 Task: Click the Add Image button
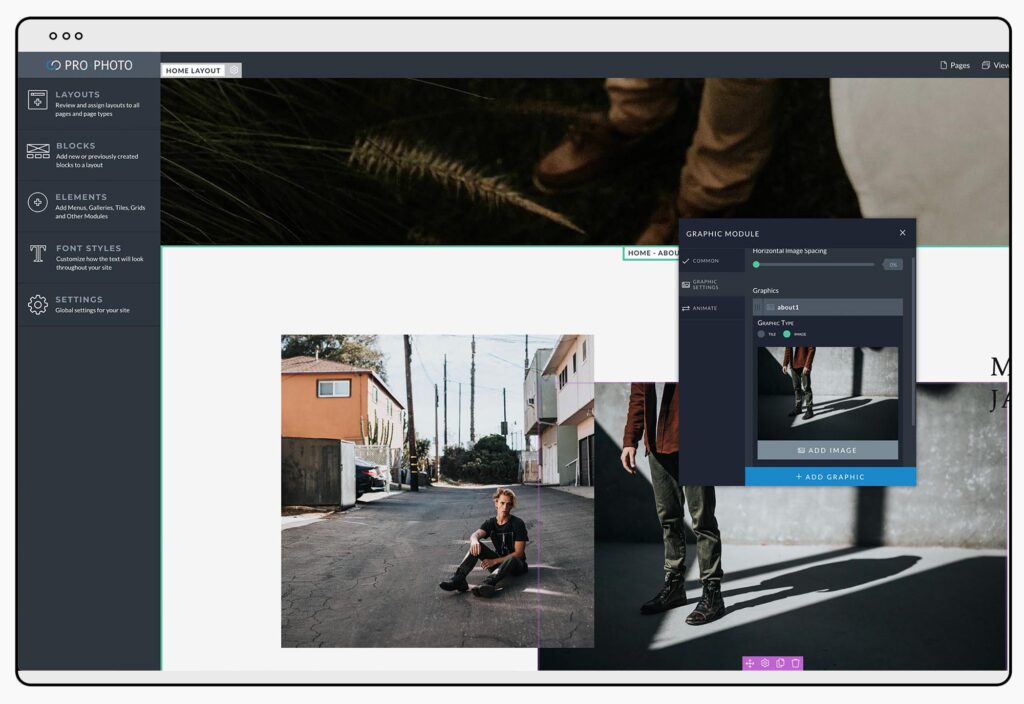coord(827,450)
